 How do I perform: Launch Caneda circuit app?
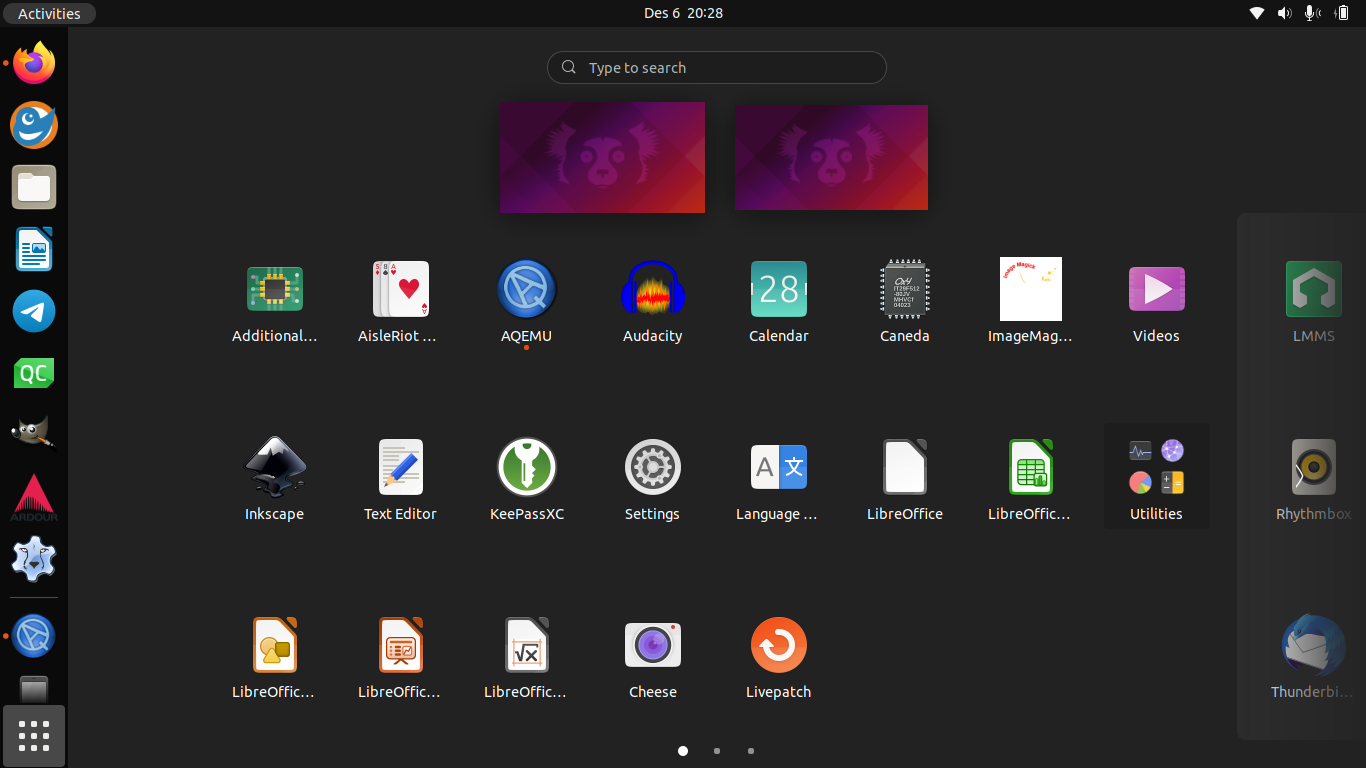tap(905, 303)
